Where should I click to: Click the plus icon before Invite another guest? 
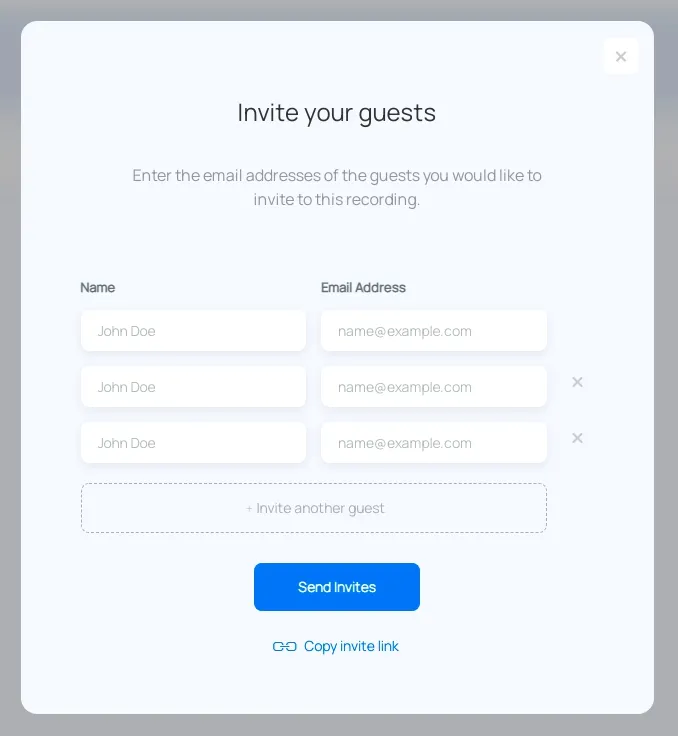click(250, 509)
